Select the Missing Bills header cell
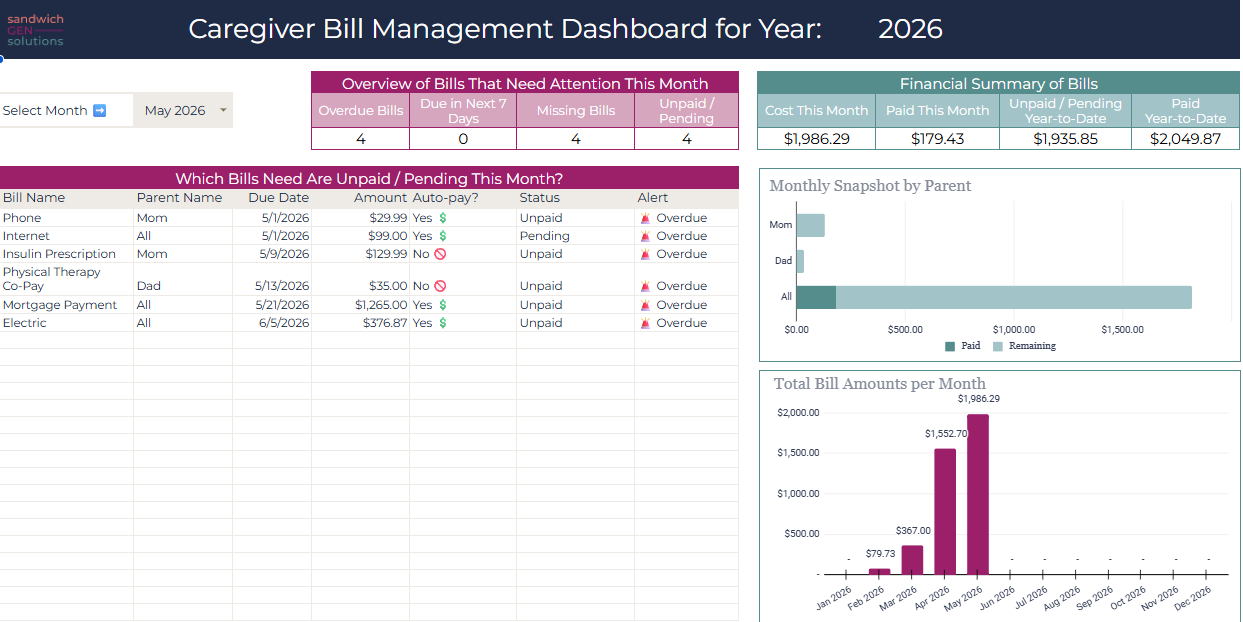This screenshot has width=1243, height=622. click(575, 111)
